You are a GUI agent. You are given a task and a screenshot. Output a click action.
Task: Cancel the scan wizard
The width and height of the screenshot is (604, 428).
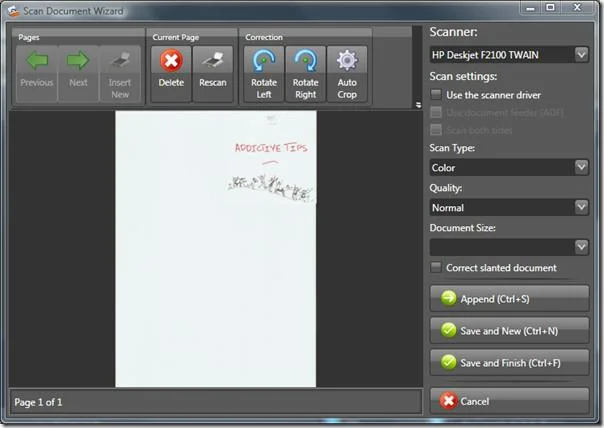click(x=509, y=401)
